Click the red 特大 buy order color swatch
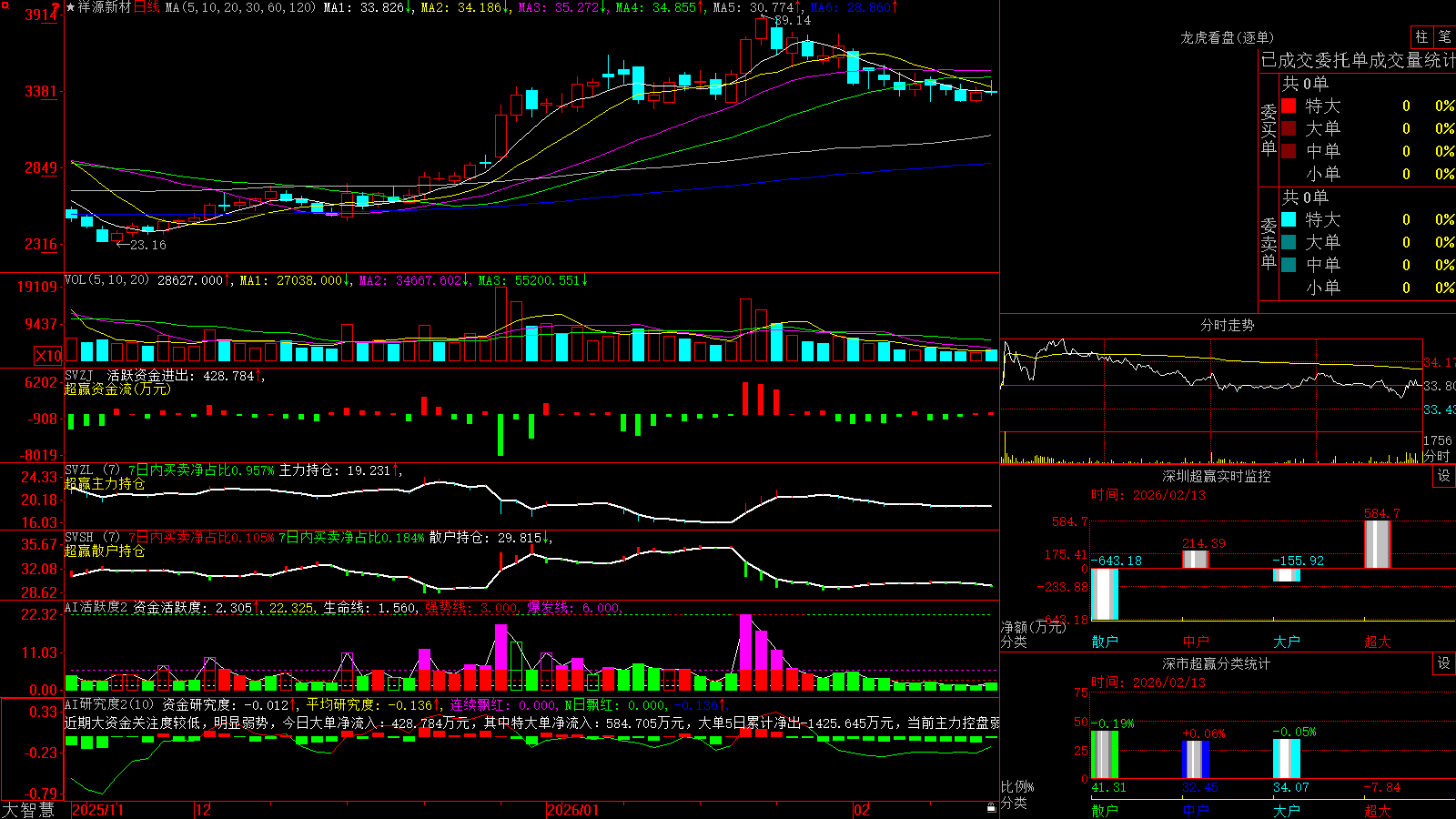 click(x=1289, y=106)
